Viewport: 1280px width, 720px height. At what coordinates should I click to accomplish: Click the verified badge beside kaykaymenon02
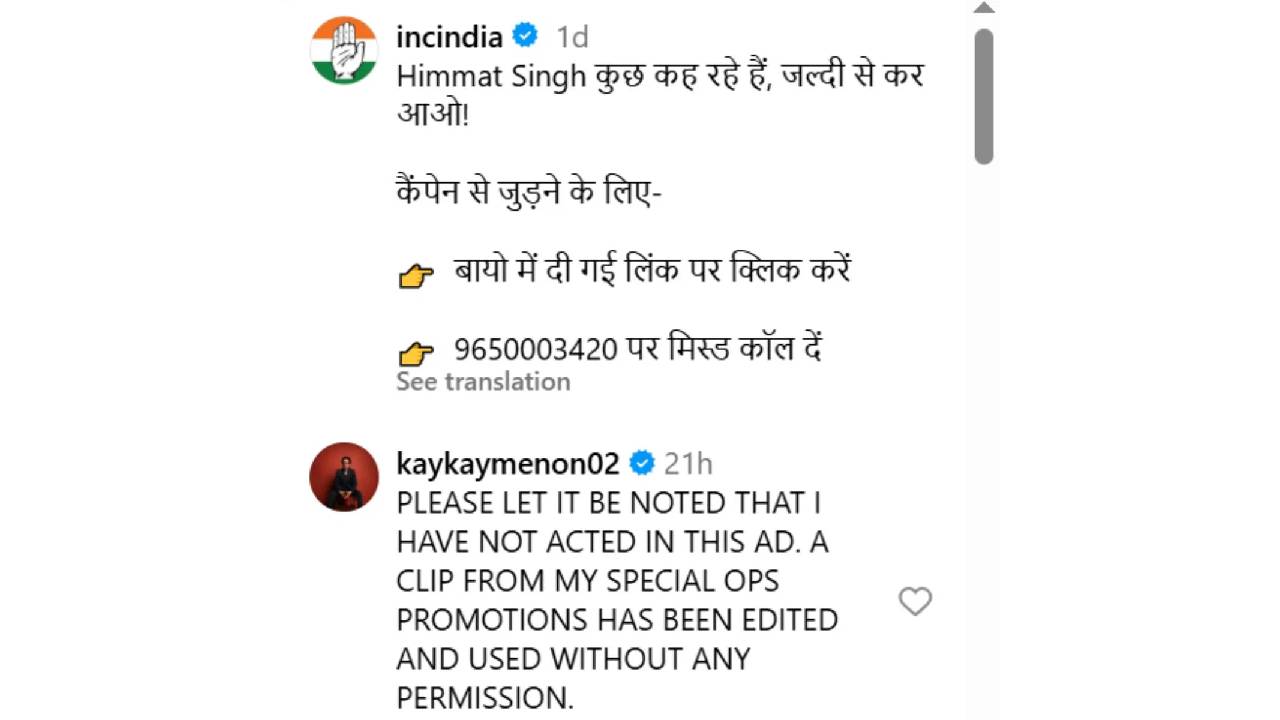pyautogui.click(x=642, y=464)
